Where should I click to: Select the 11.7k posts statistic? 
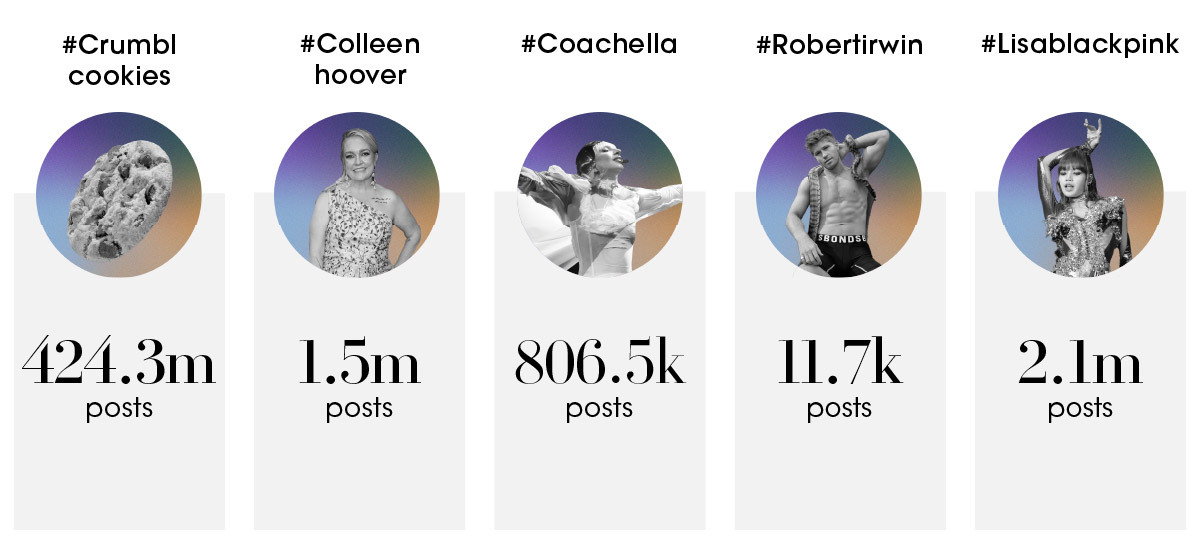point(840,362)
